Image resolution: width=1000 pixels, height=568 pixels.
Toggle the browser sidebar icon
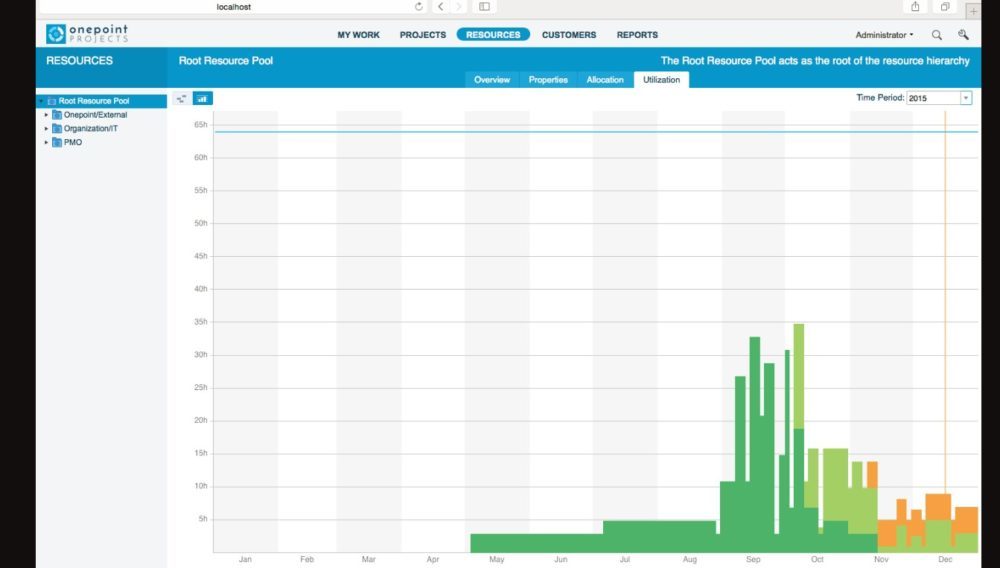tap(484, 7)
